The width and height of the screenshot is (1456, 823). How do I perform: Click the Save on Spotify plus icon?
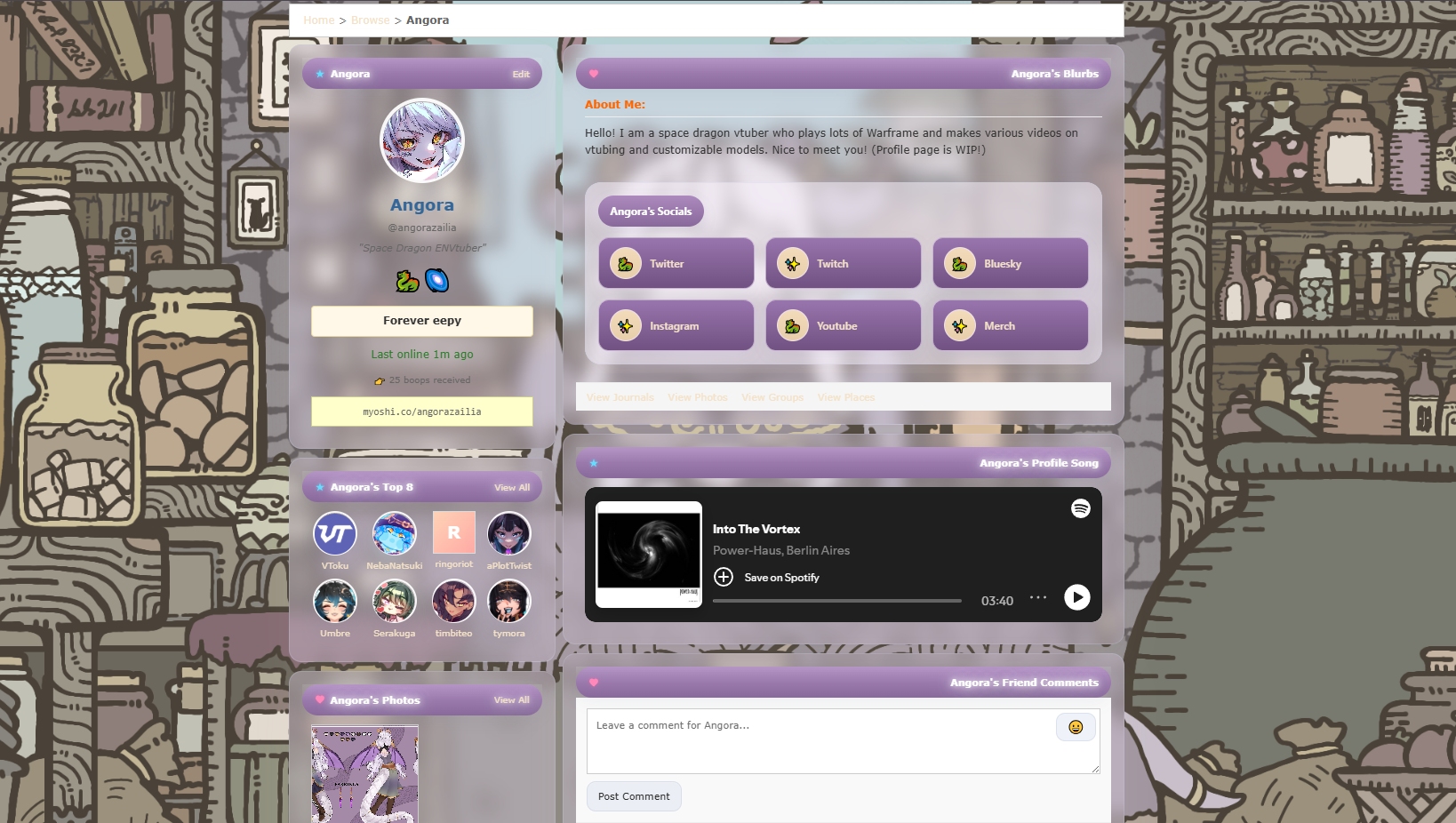click(x=724, y=577)
